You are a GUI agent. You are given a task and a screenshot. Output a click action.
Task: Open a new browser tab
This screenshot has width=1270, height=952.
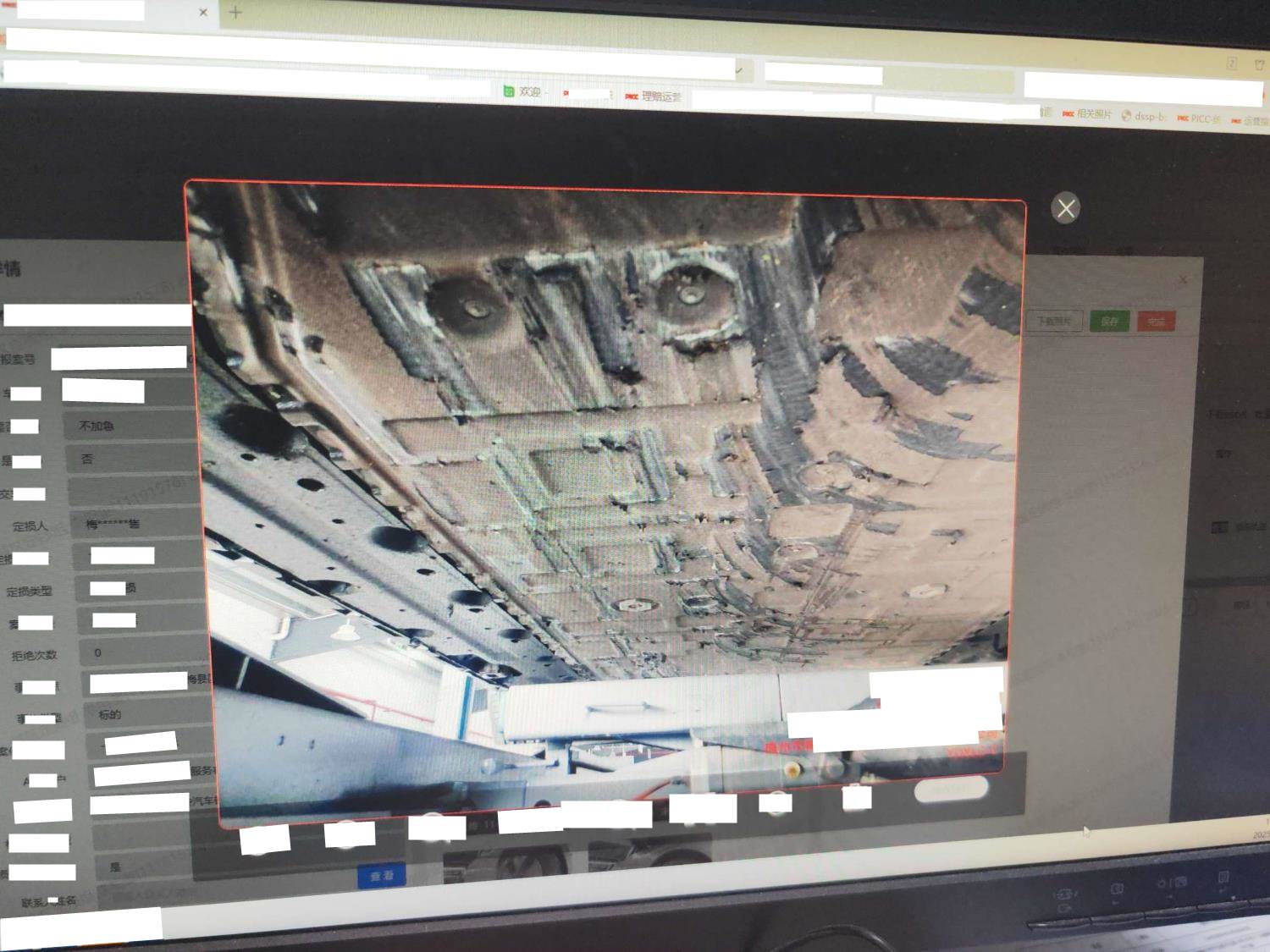point(235,13)
